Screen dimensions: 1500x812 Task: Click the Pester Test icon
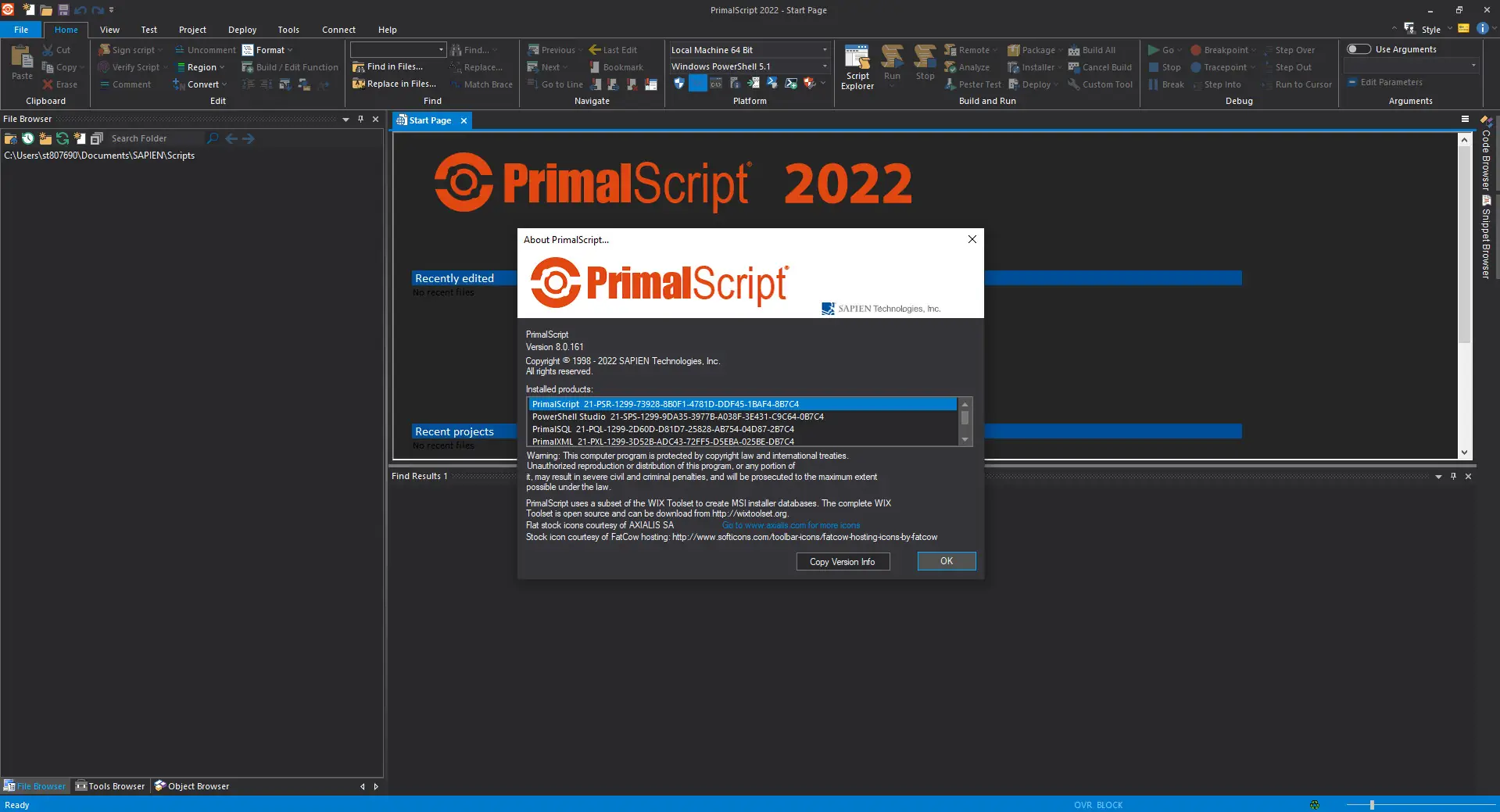click(950, 84)
